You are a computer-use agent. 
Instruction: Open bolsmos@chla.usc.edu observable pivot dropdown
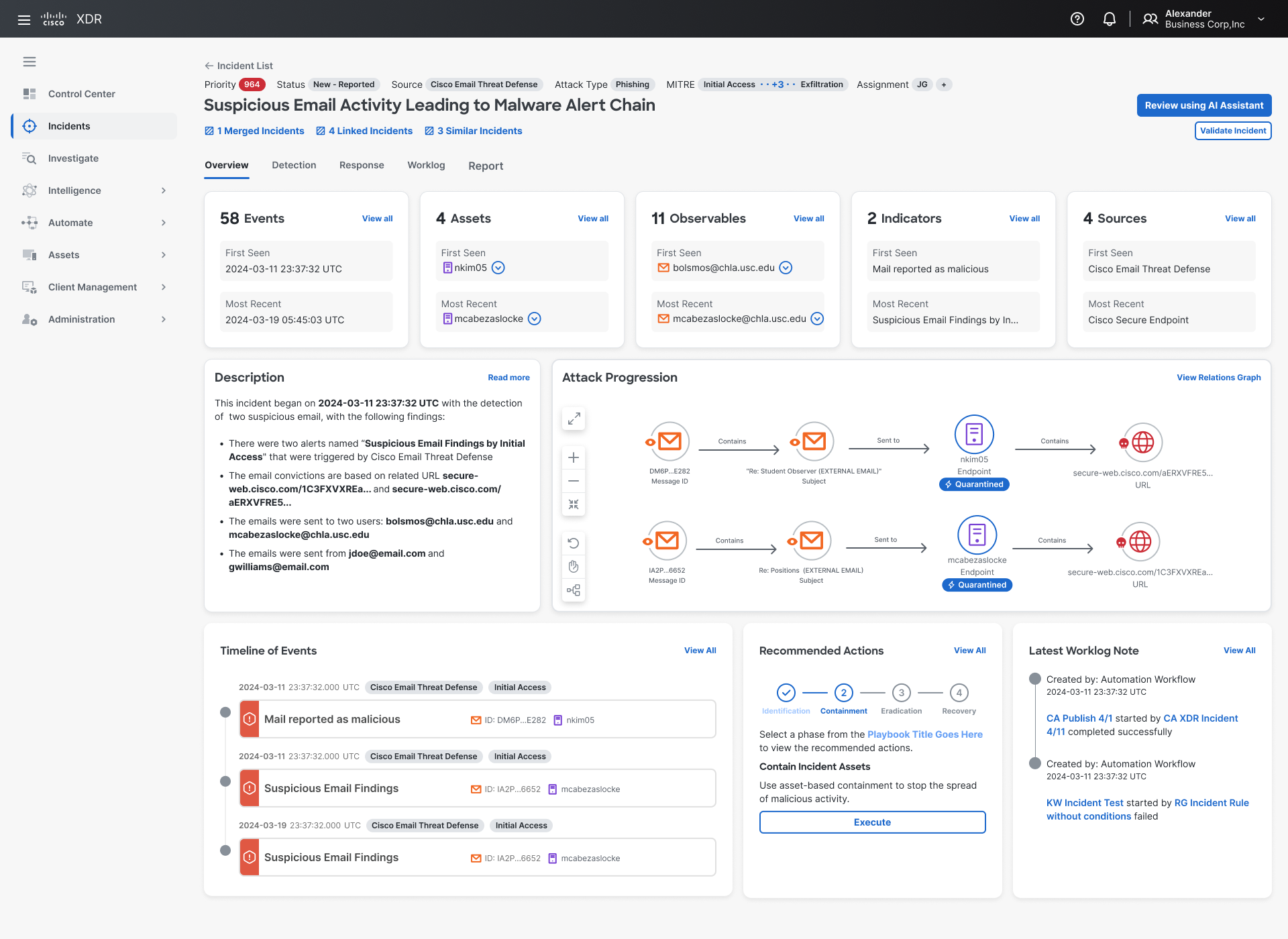pos(786,268)
